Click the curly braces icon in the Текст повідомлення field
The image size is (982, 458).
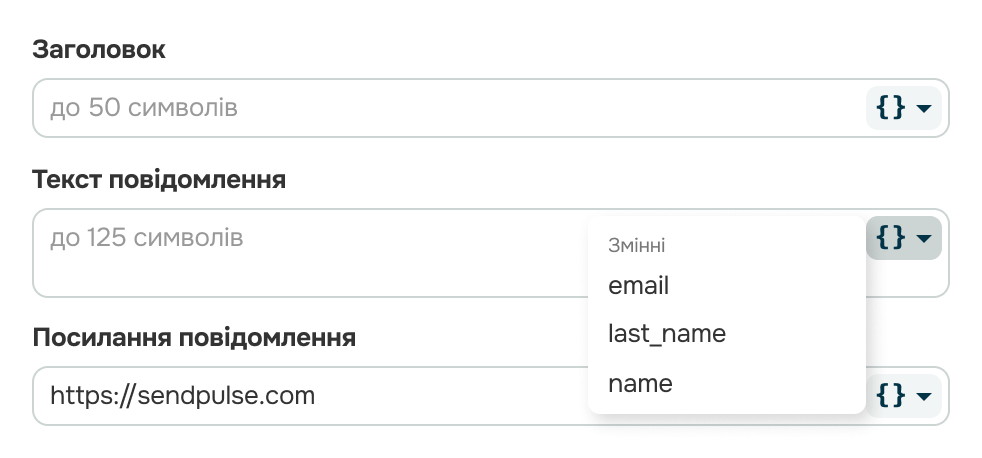tap(891, 238)
